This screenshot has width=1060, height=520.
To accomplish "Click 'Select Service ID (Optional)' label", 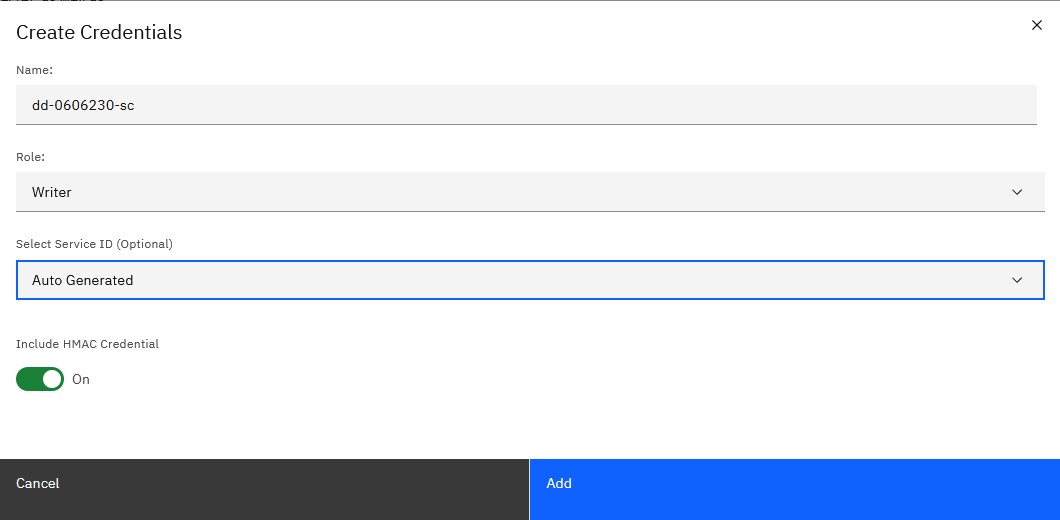I will 94,244.
